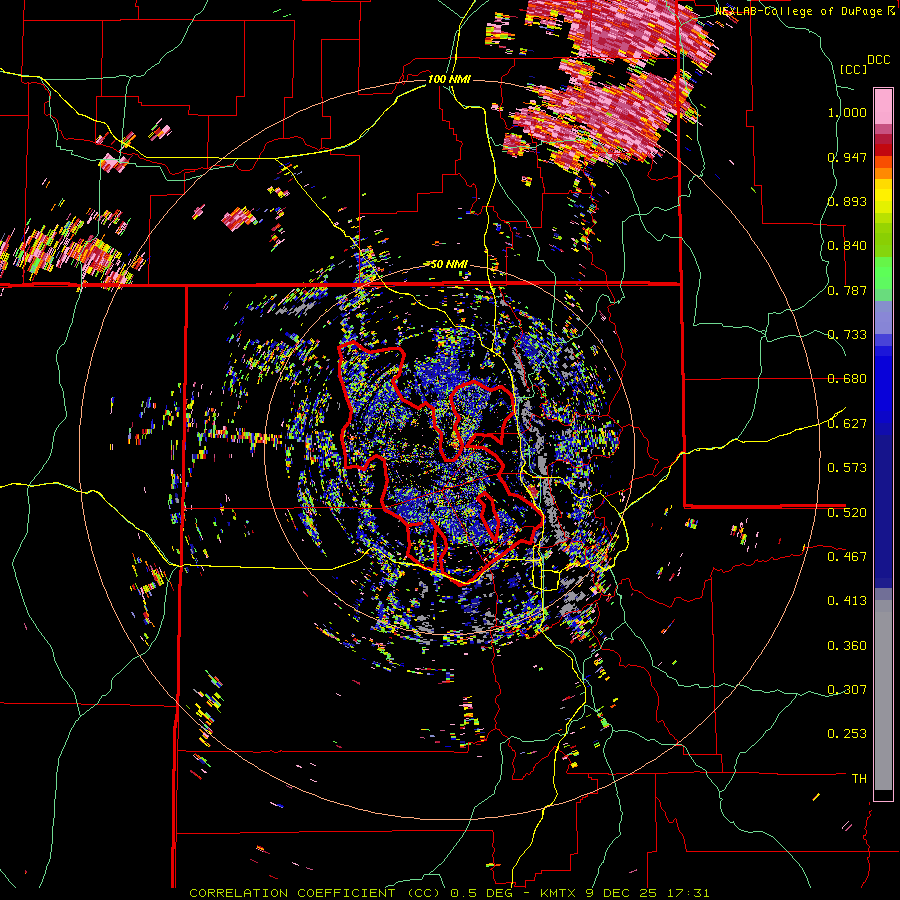Select the 0.573 scale value
900x900 pixels.
(x=847, y=468)
